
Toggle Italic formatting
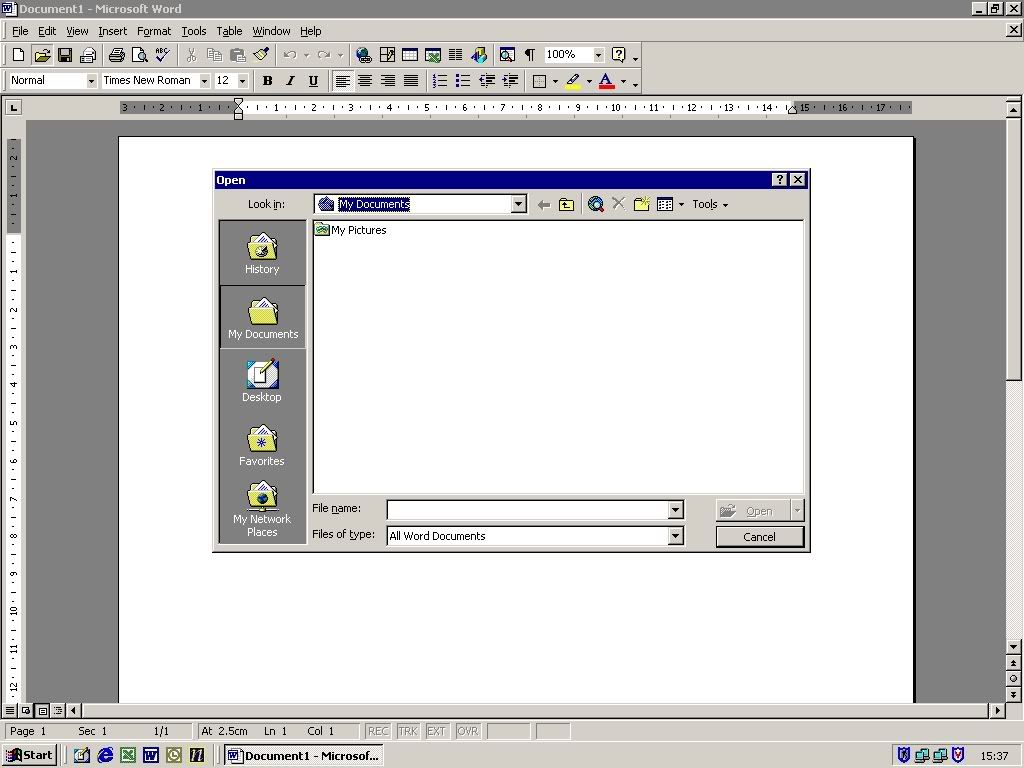pos(290,81)
